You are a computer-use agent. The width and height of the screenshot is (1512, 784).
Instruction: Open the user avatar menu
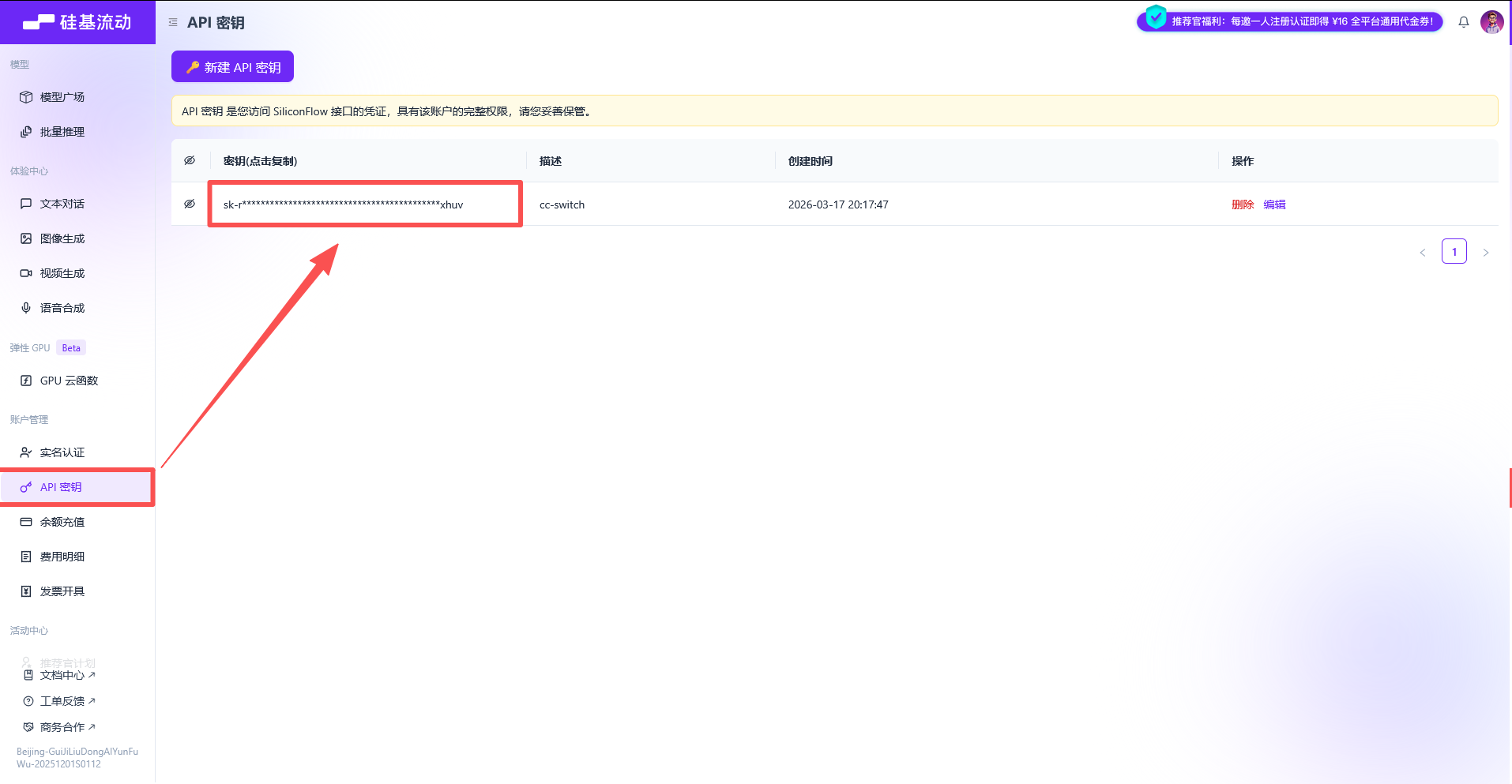pos(1491,22)
